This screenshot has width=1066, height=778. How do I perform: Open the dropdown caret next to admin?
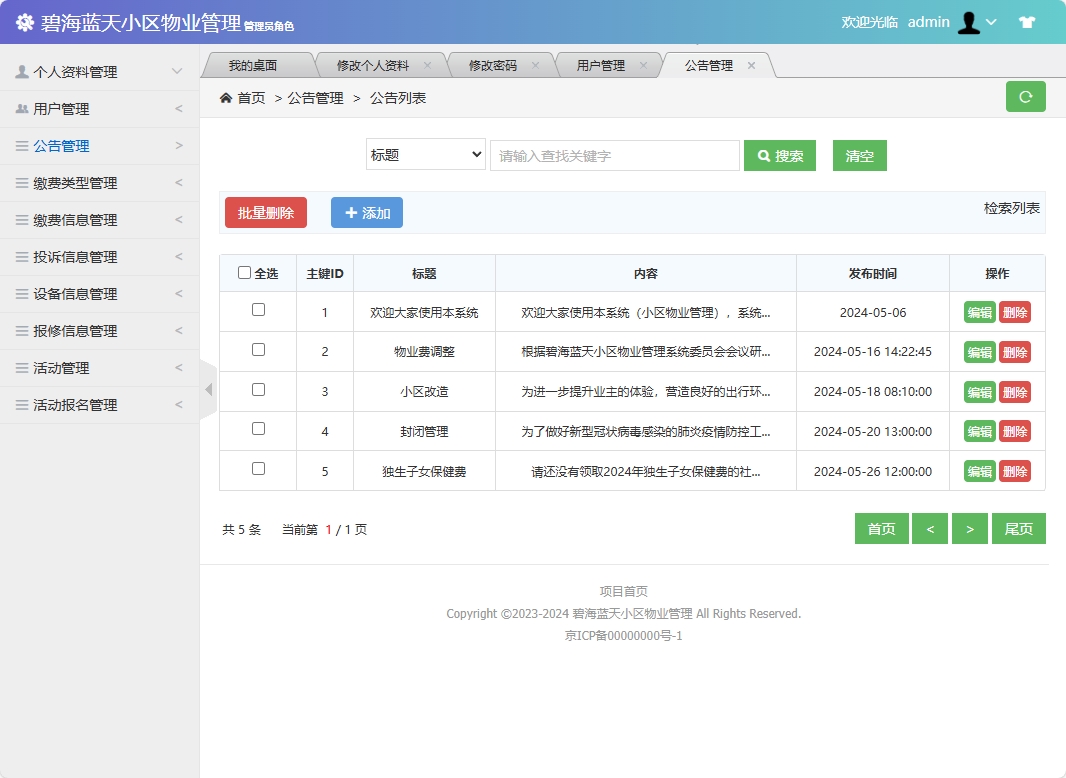point(992,21)
